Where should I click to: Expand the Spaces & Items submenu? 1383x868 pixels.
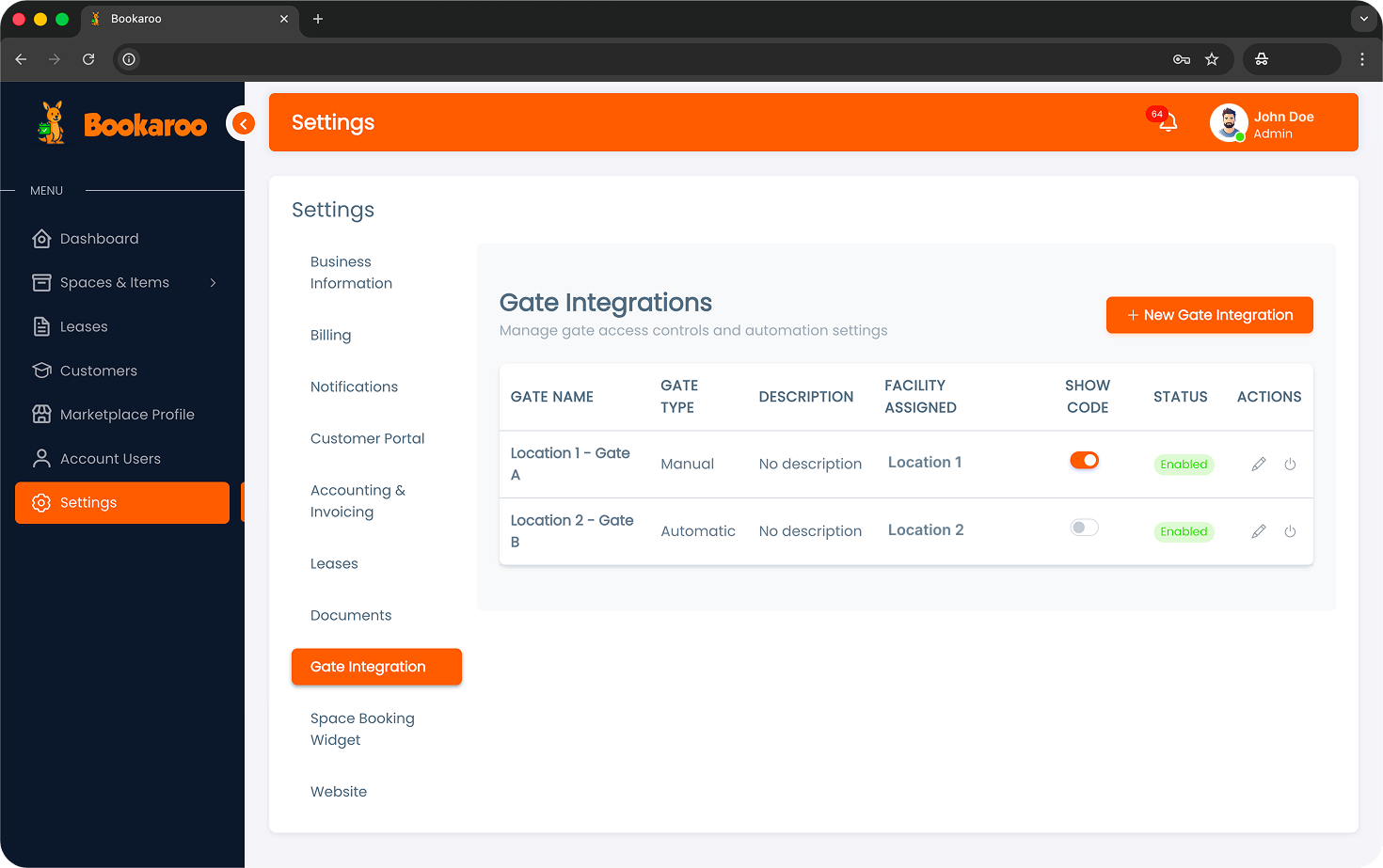click(213, 283)
